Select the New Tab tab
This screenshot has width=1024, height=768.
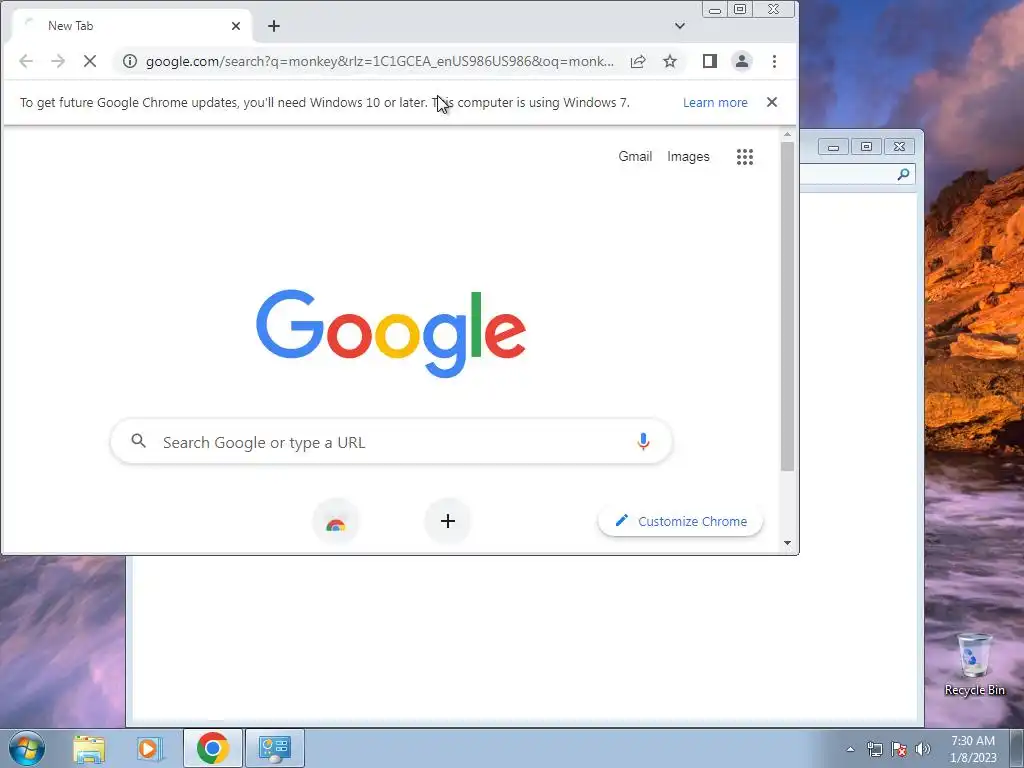click(x=131, y=26)
